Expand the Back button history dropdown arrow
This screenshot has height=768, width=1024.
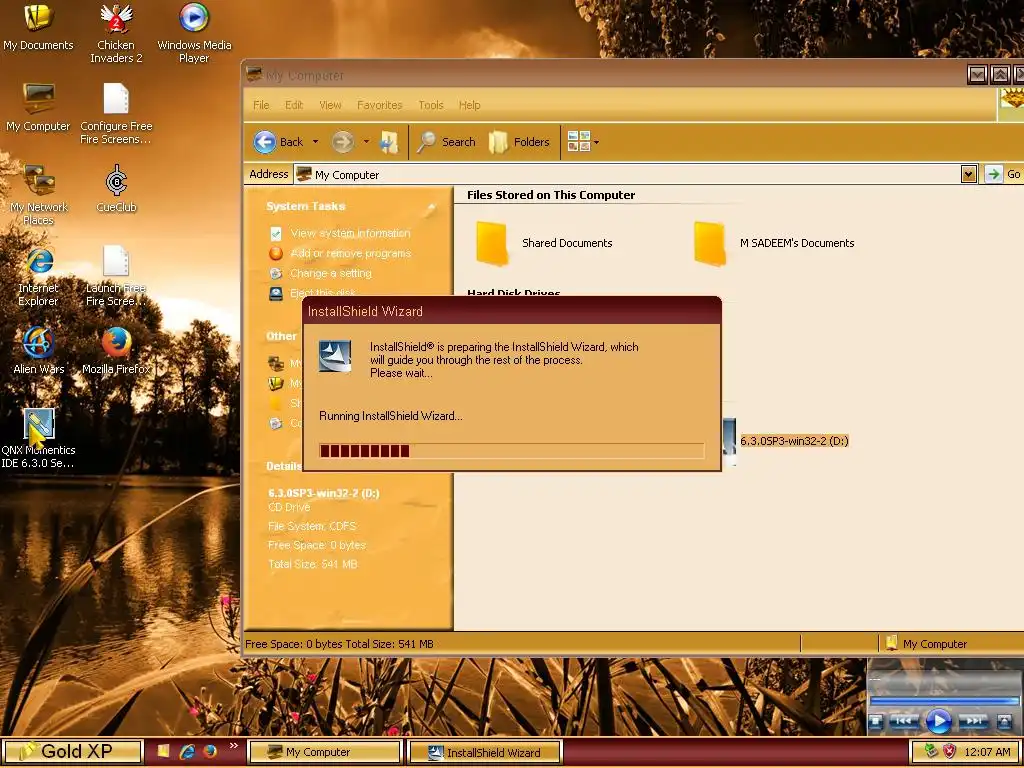pyautogui.click(x=315, y=142)
